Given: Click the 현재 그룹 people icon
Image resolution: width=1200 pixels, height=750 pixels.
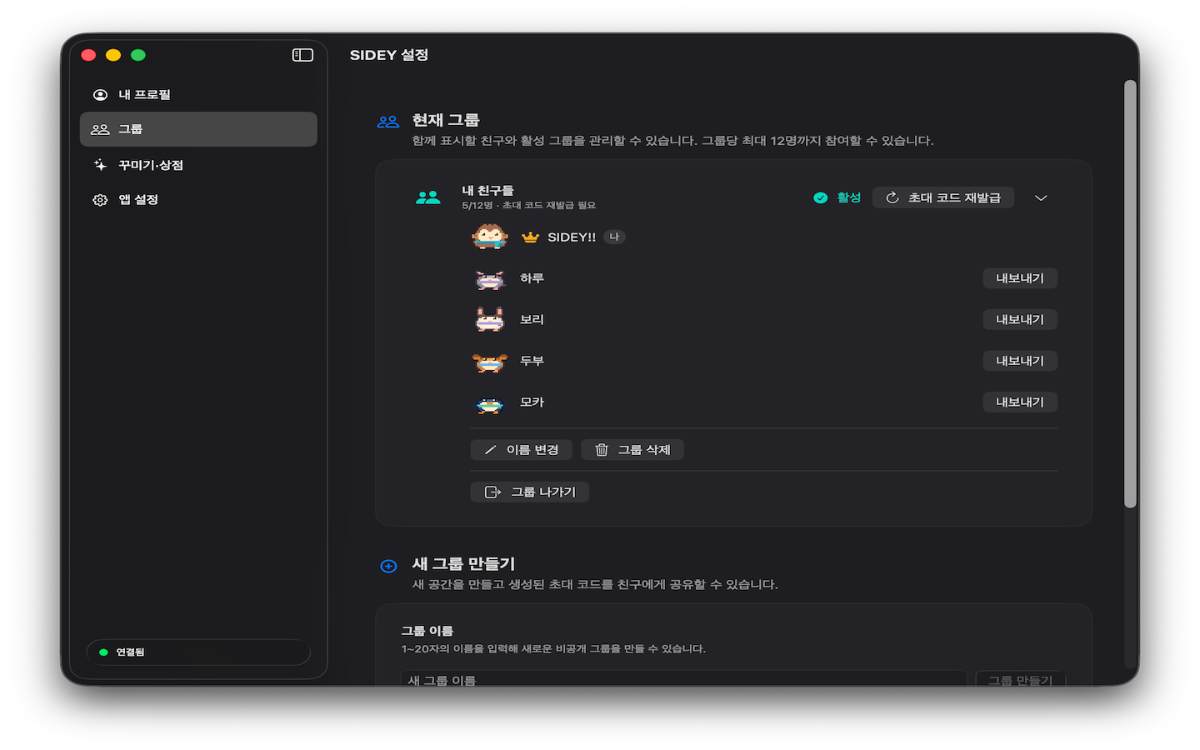Looking at the screenshot, I should (x=388, y=122).
